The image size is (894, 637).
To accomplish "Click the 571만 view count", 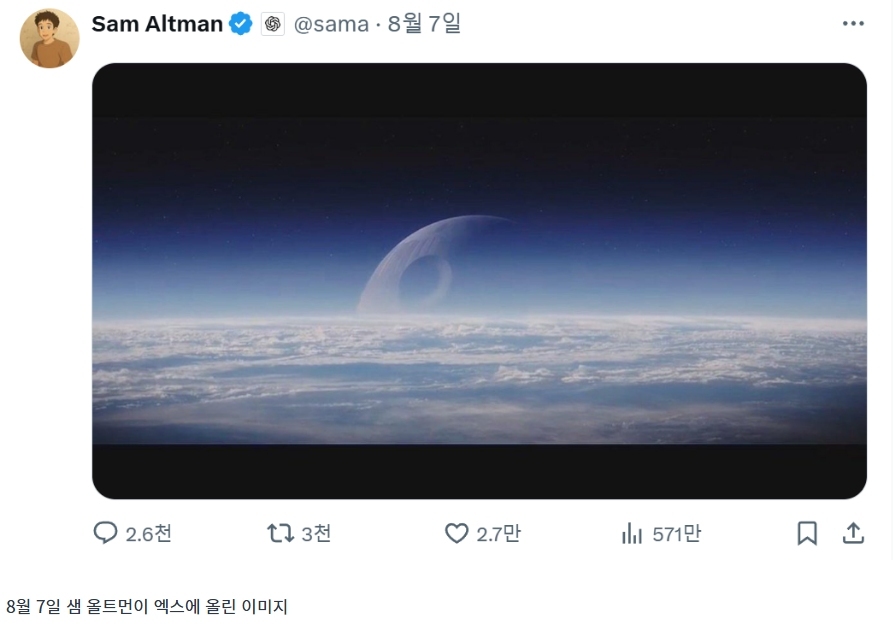I will point(677,534).
